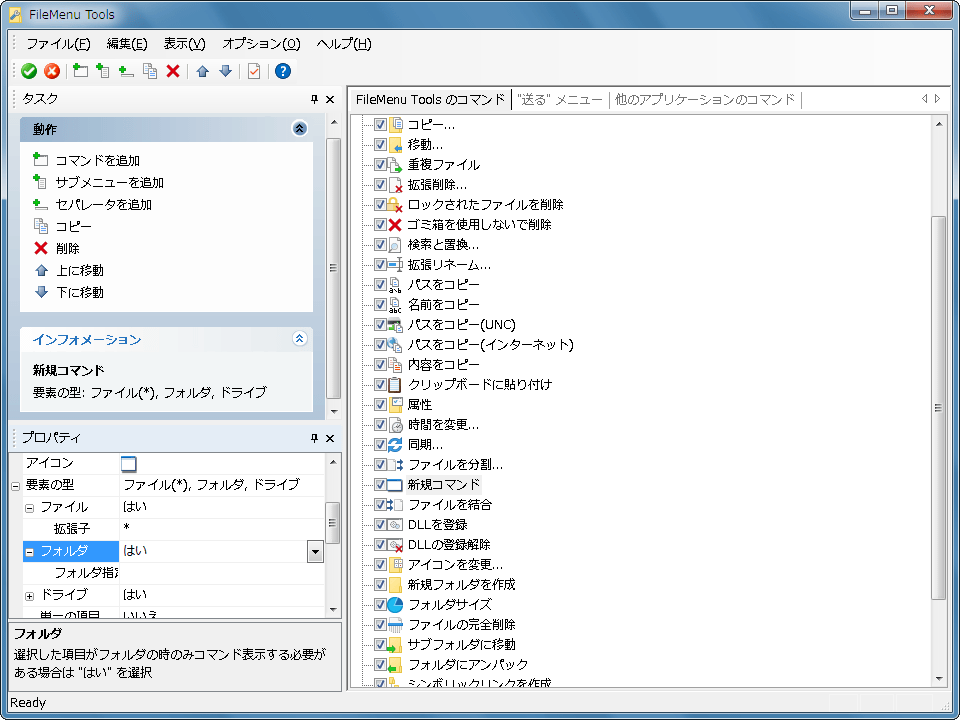Click the command list vertical scrollbar thumb
Image resolution: width=960 pixels, height=720 pixels.
pyautogui.click(x=938, y=407)
